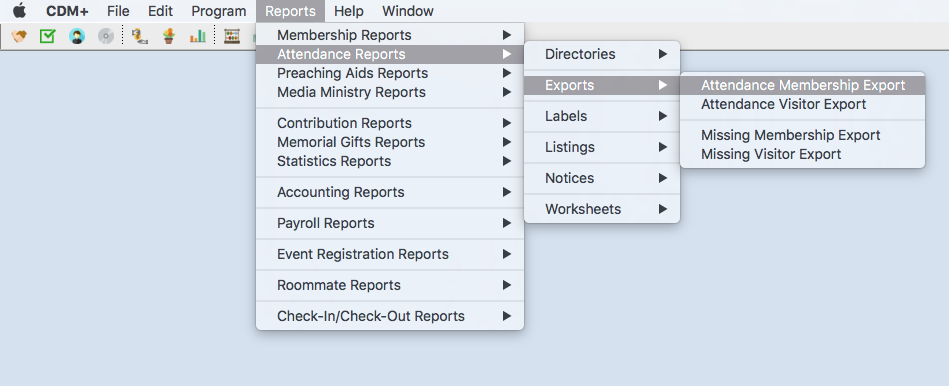Expand the Directories submenu
Viewport: 949px width, 386px height.
tap(602, 54)
